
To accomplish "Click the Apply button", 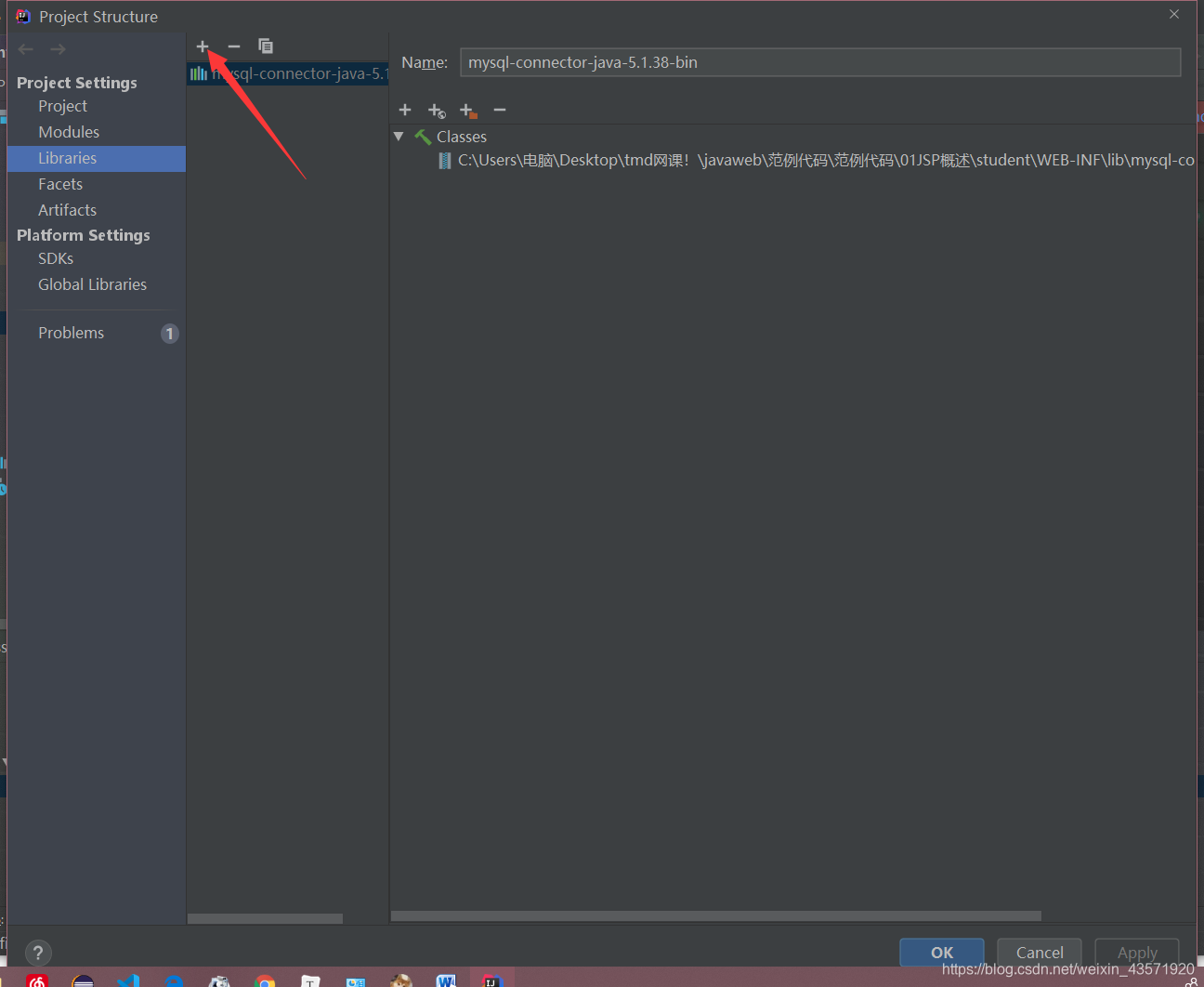I will pos(1137,953).
